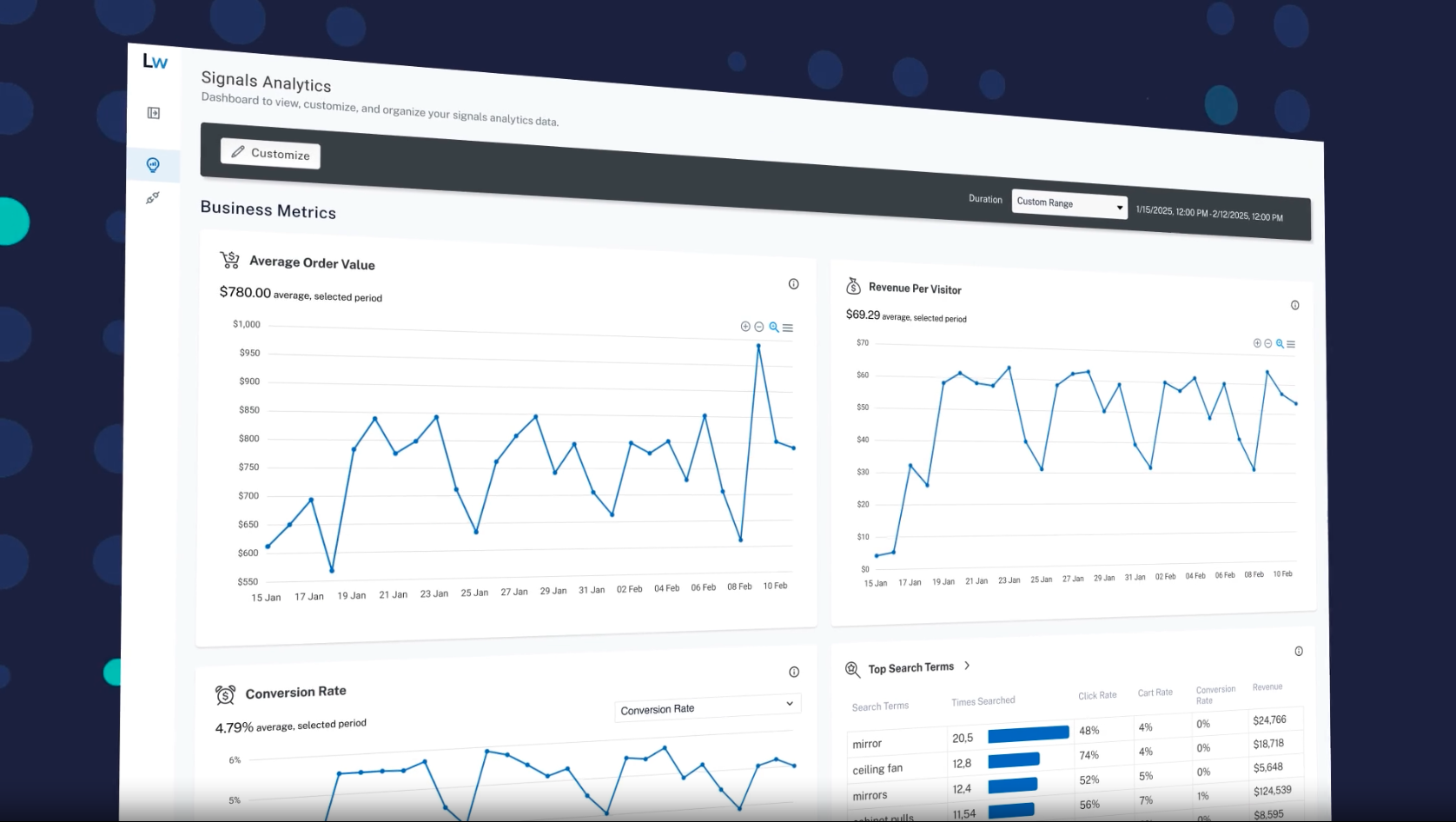Viewport: 1456px width, 822px height.
Task: Enable the zoom-in control on Revenue Per Visitor chart
Action: 1256,342
